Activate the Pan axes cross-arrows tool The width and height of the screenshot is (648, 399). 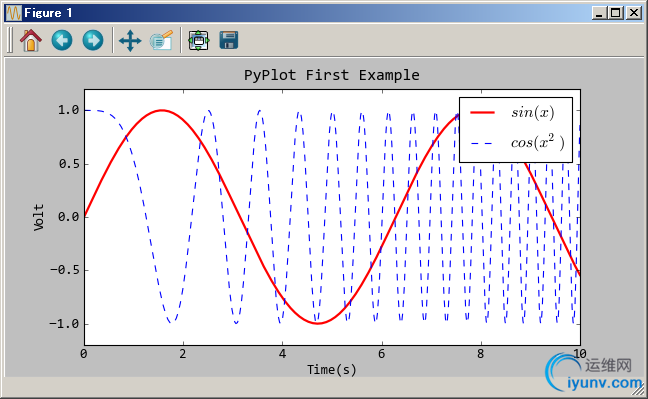130,41
